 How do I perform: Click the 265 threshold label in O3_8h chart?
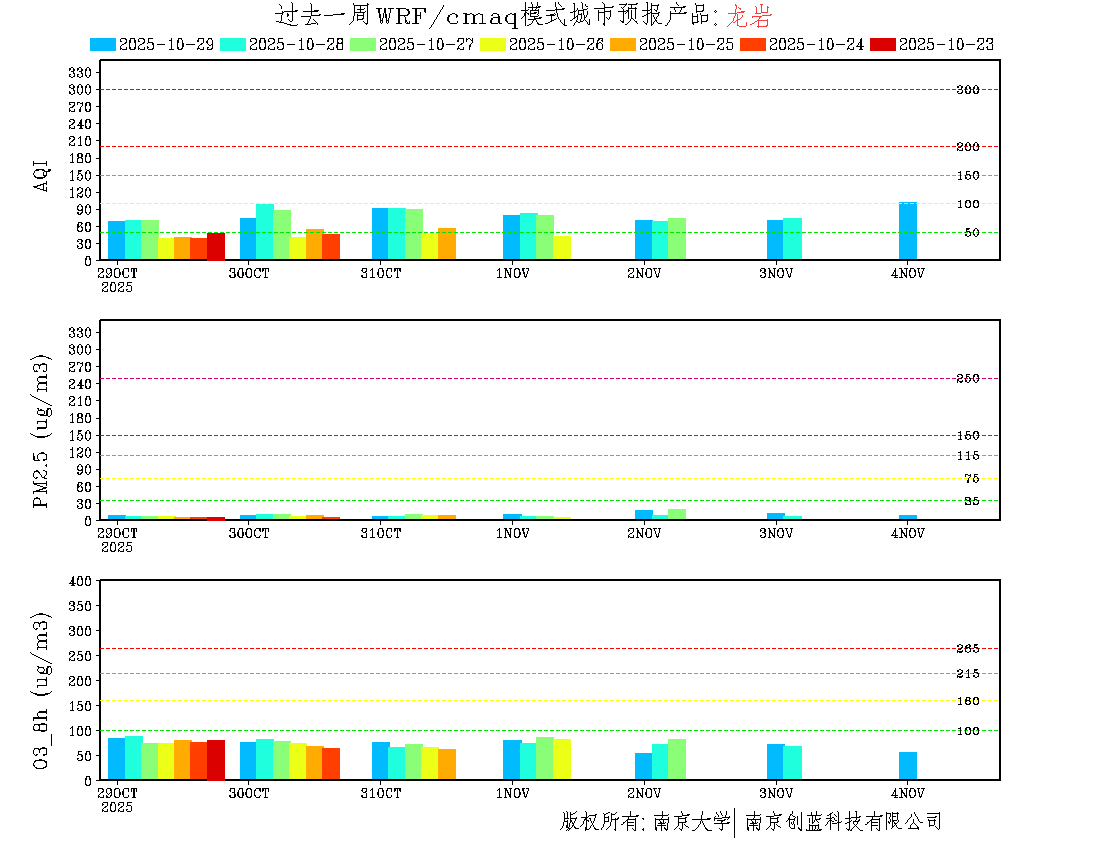click(967, 649)
